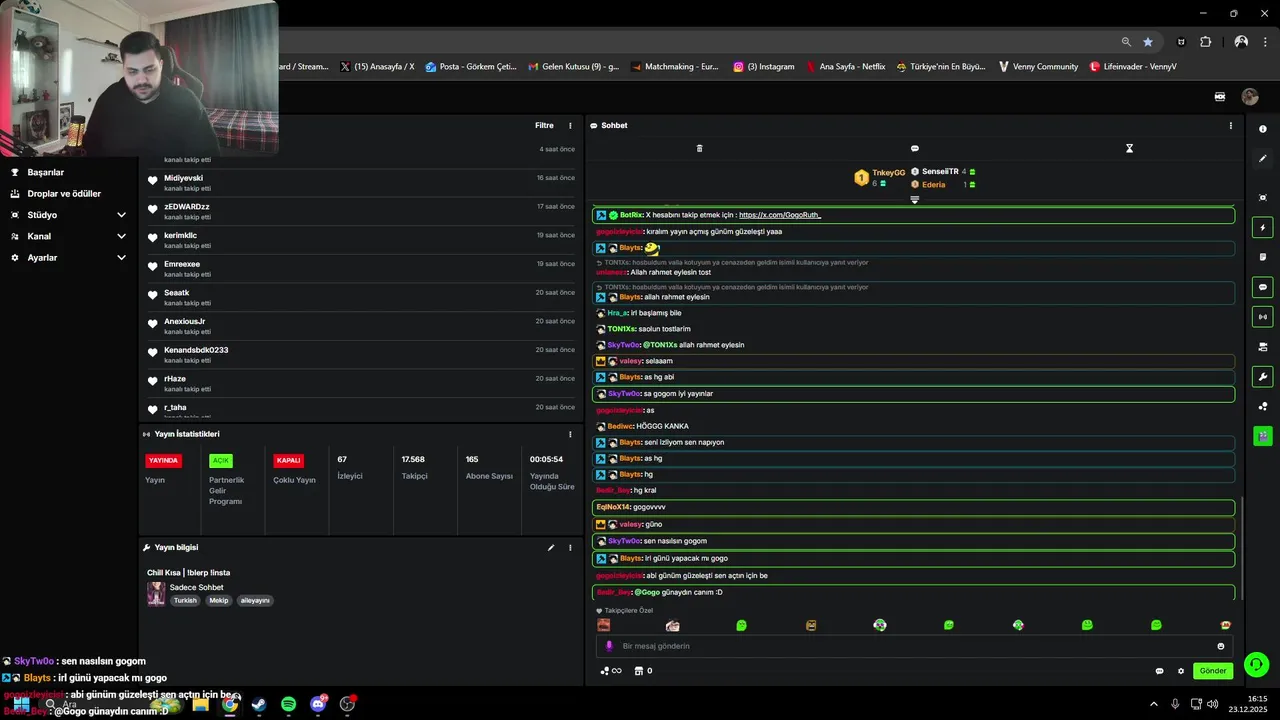Click the keyboard icon beside profile avatar
Viewport: 1280px width, 720px height.
[x=1220, y=97]
